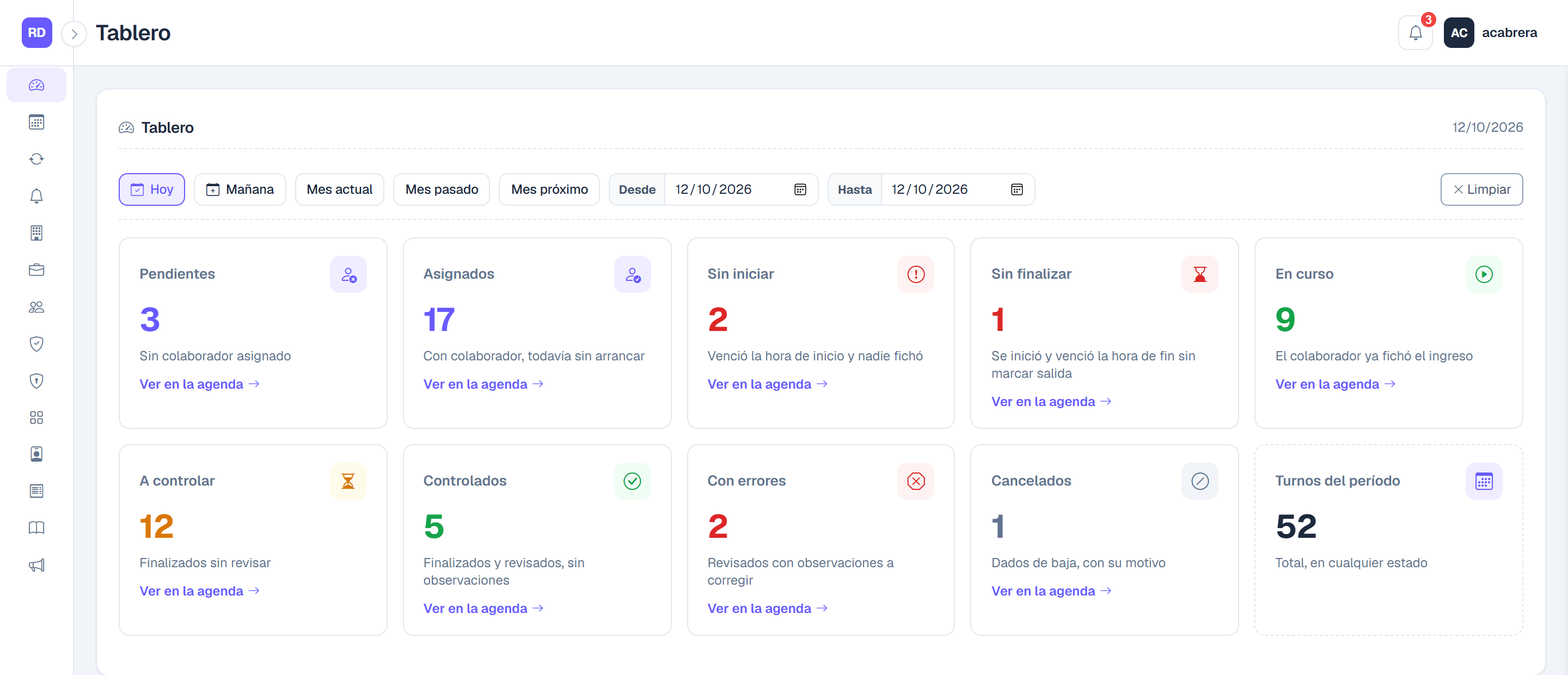The width and height of the screenshot is (1568, 675).
Task: Click the Limpiar button
Action: pos(1481,189)
